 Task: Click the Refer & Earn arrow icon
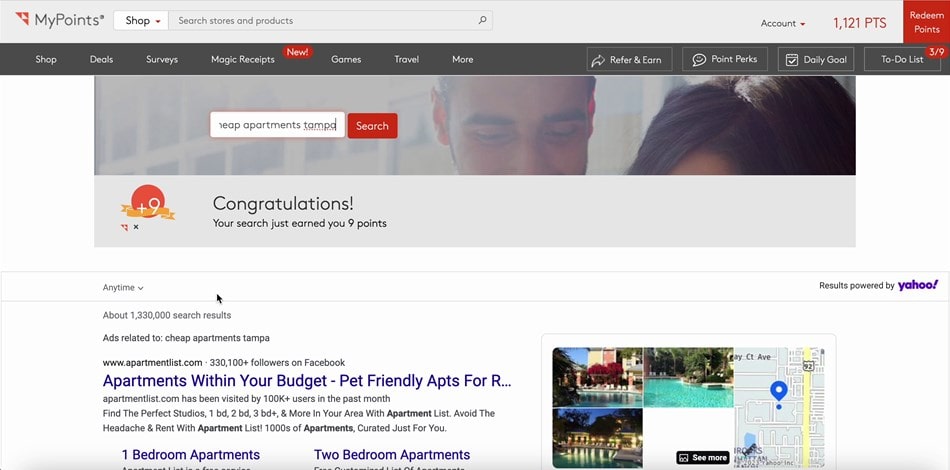tap(598, 60)
